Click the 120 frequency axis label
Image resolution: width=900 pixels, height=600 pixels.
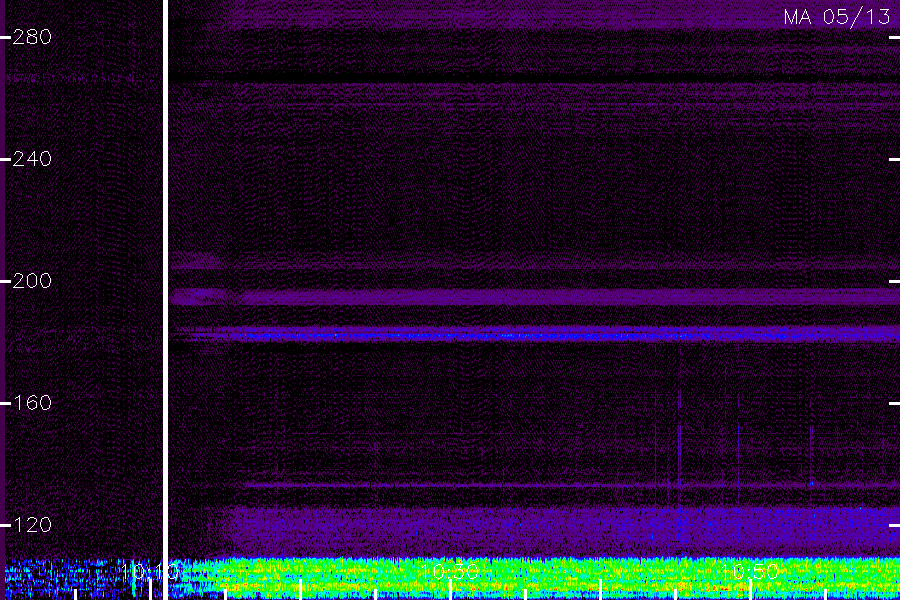pyautogui.click(x=32, y=525)
